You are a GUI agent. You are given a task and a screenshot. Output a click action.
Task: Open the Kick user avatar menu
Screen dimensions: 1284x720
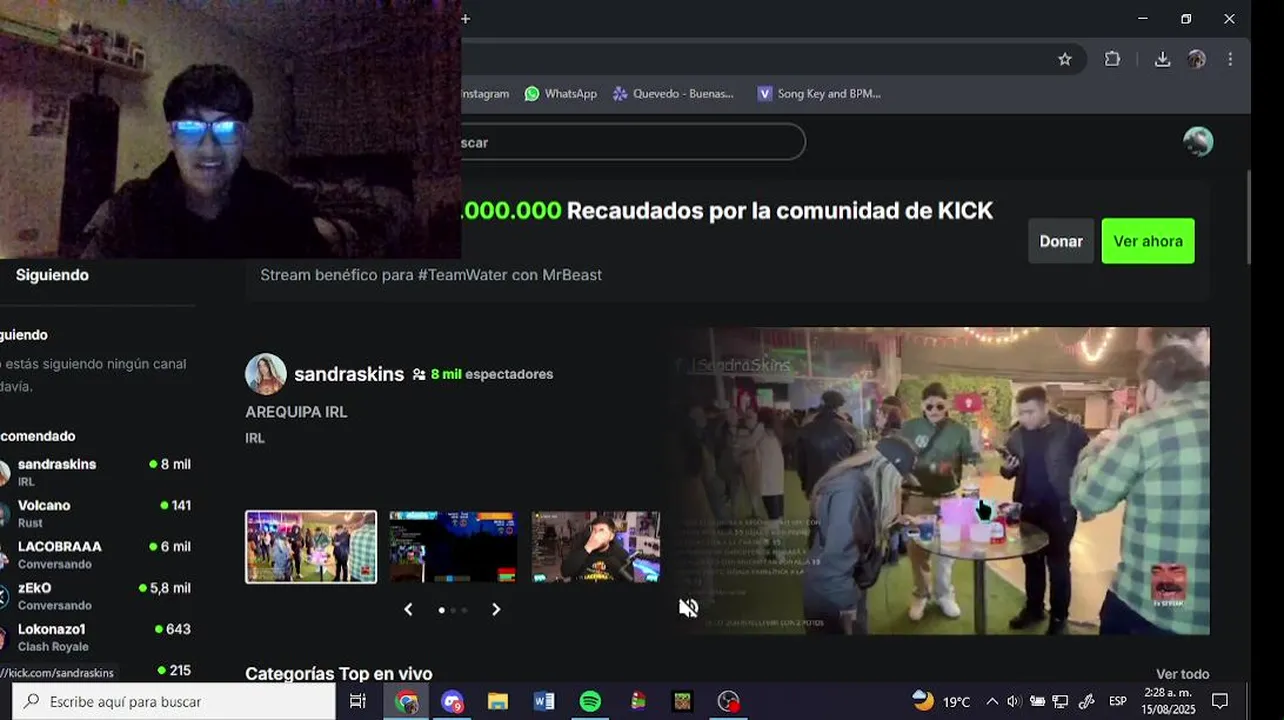pos(1198,142)
